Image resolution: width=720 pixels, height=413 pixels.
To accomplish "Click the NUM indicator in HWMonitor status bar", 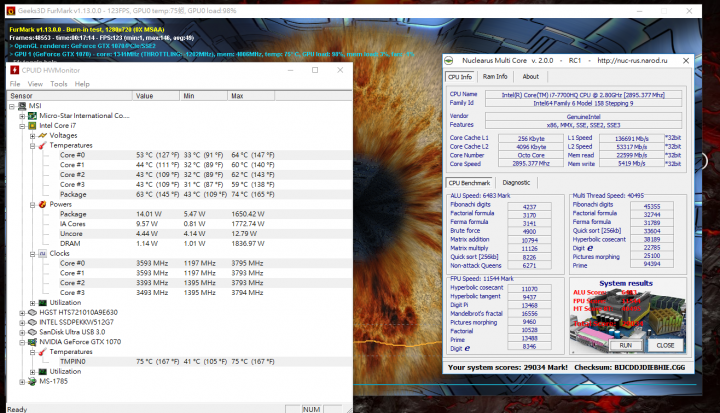I will pyautogui.click(x=311, y=409).
